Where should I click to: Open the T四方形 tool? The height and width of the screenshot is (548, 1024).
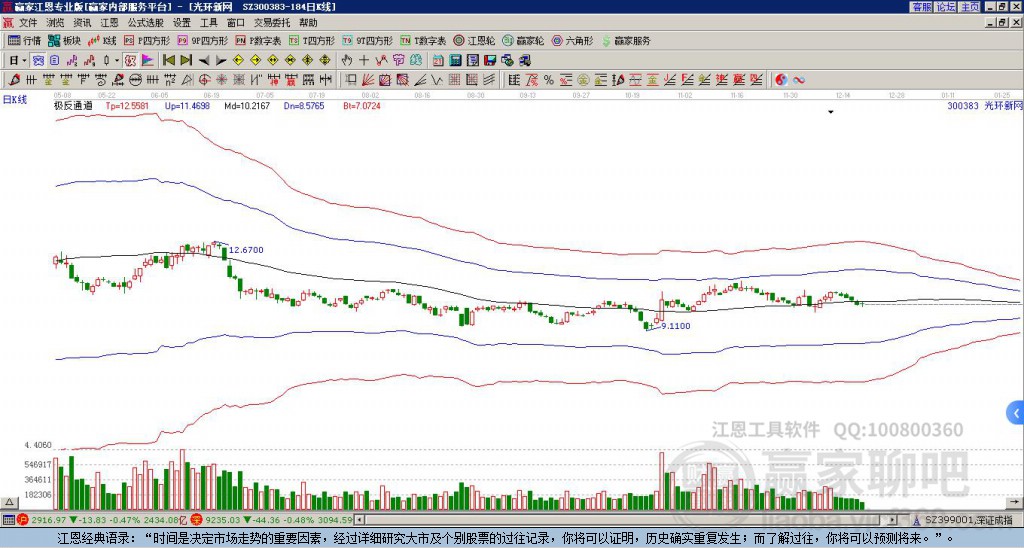312,40
